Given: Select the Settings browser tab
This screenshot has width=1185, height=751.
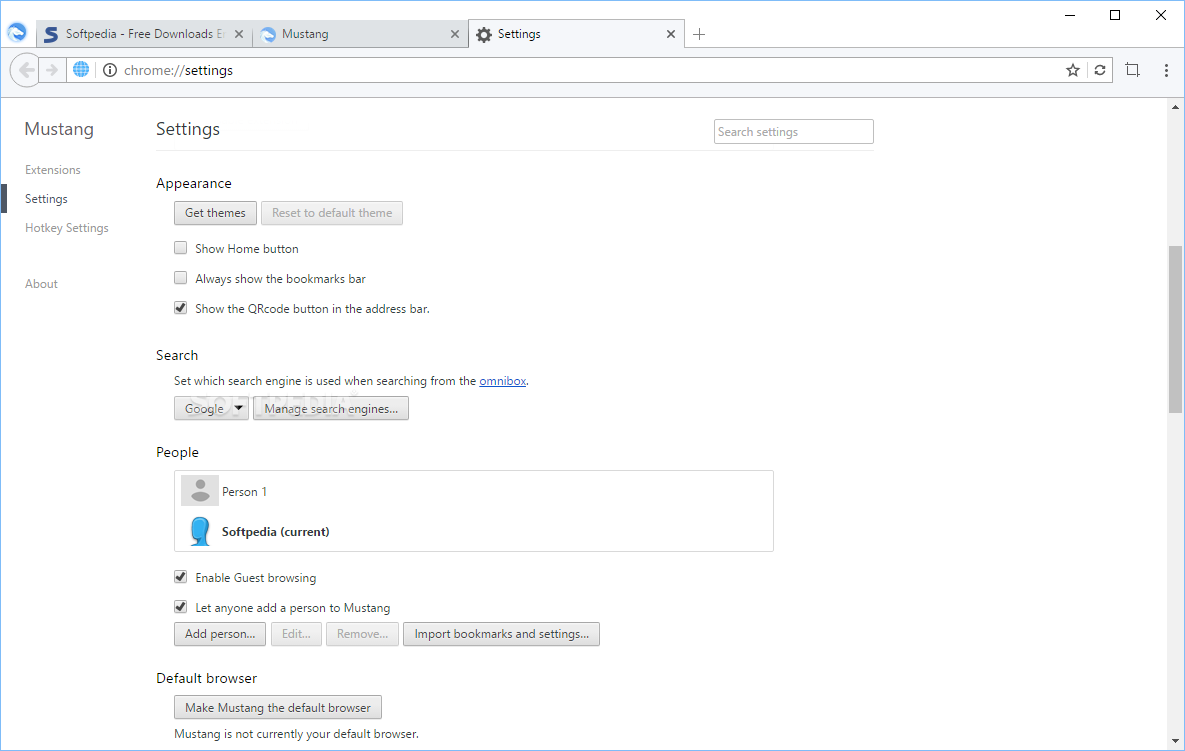Looking at the screenshot, I should click(x=577, y=34).
